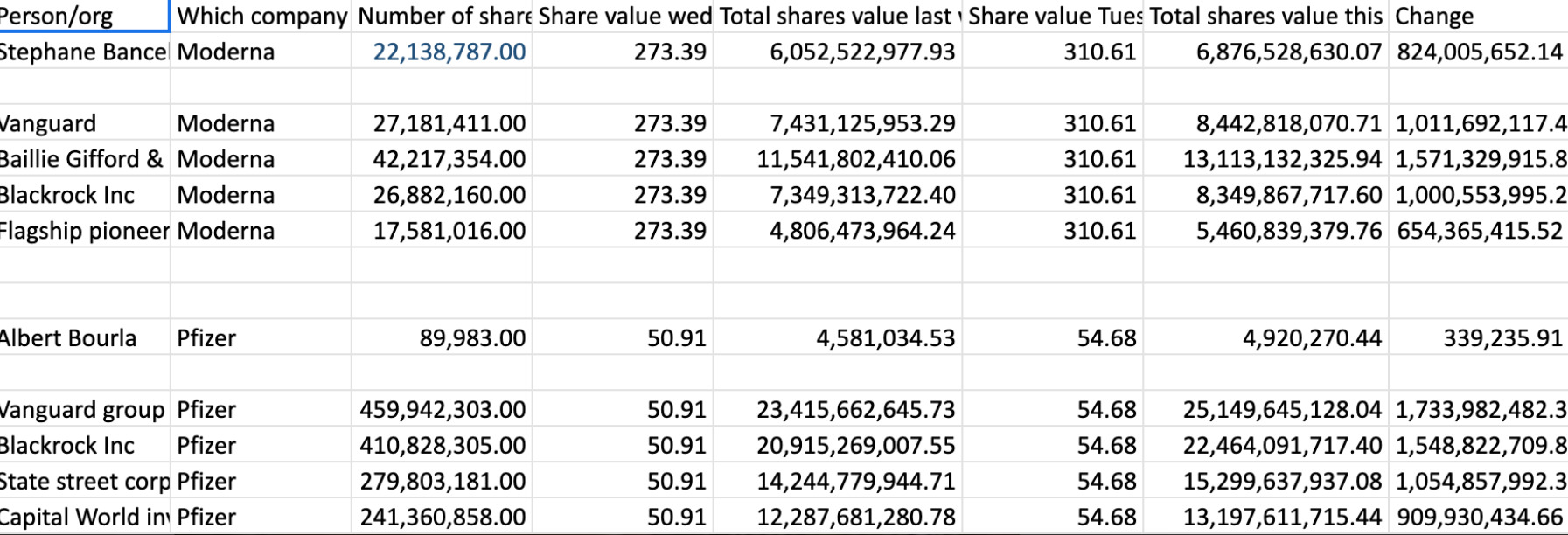Click Flagship pioneer change value 654,365,415.52
The width and height of the screenshot is (1568, 535).
point(1478,231)
